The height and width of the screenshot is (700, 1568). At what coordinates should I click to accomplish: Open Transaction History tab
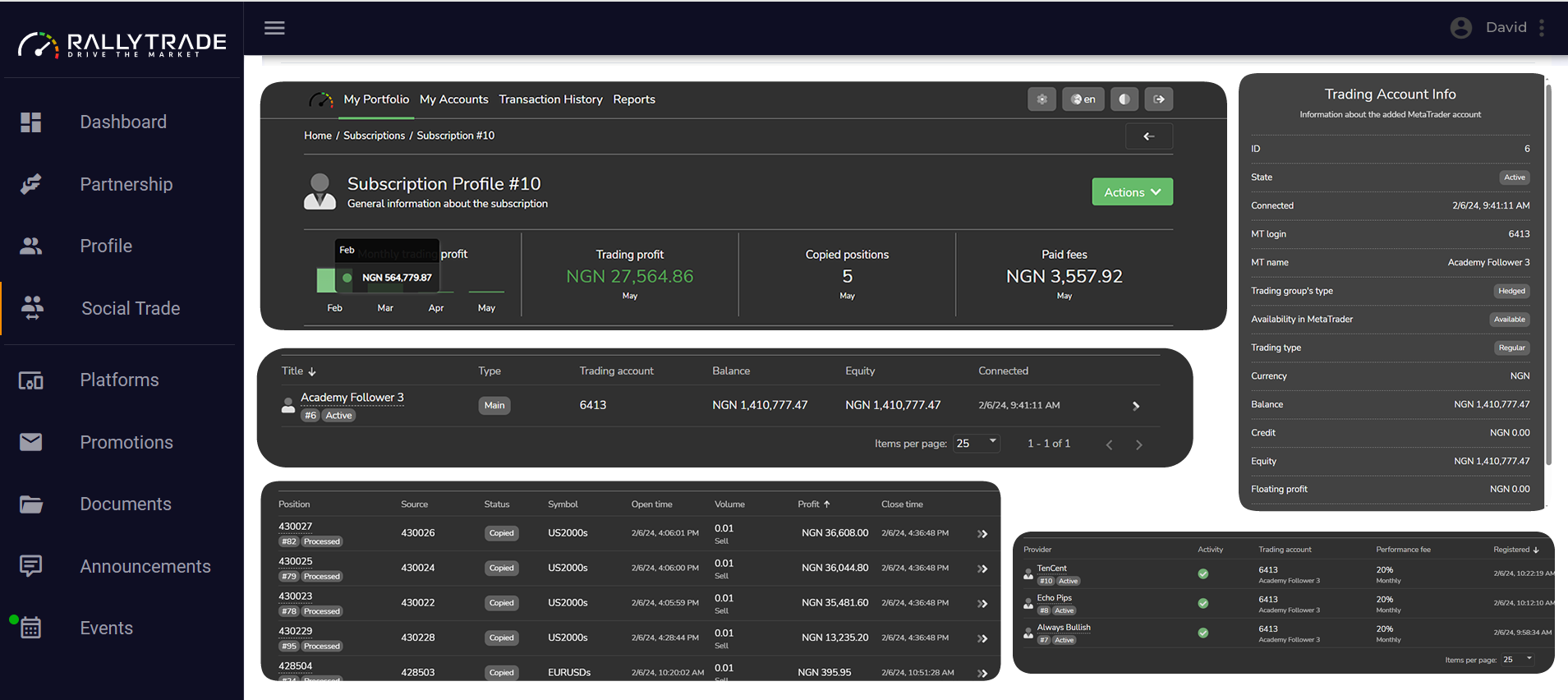point(550,99)
